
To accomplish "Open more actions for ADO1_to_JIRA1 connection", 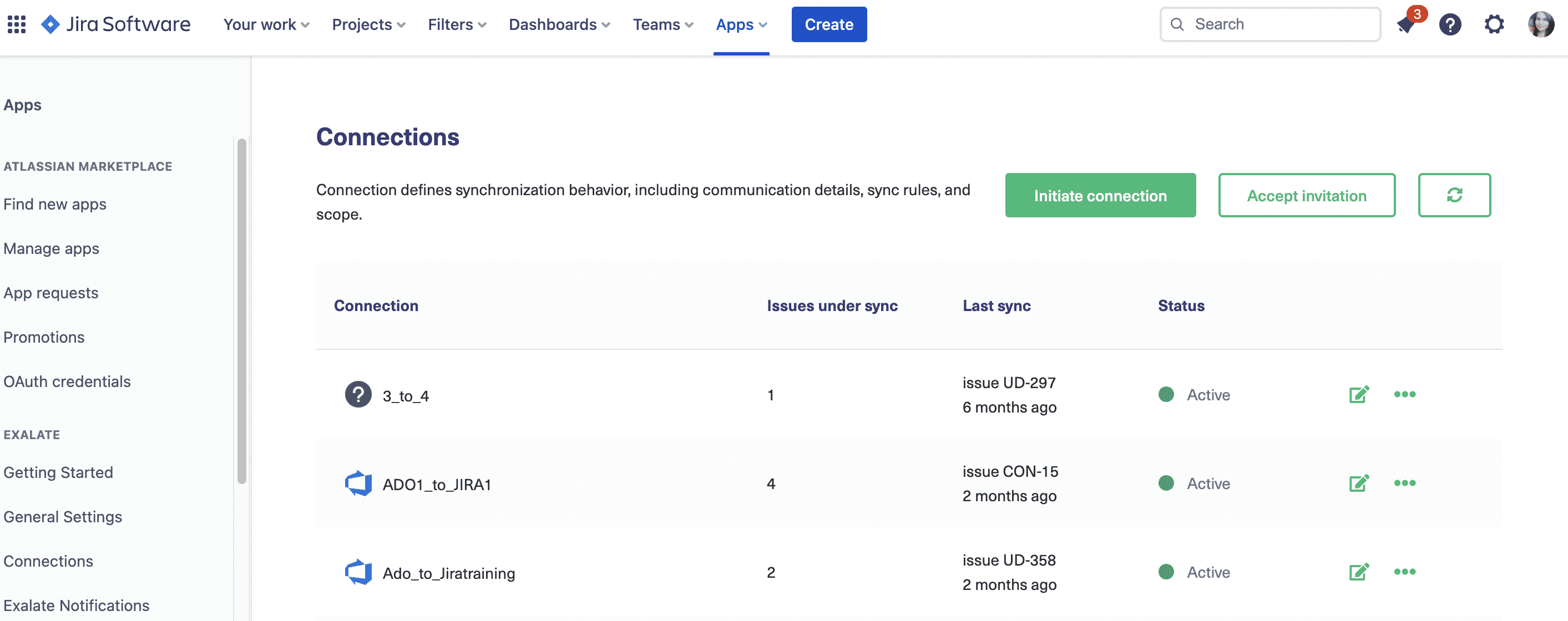I will coord(1404,483).
